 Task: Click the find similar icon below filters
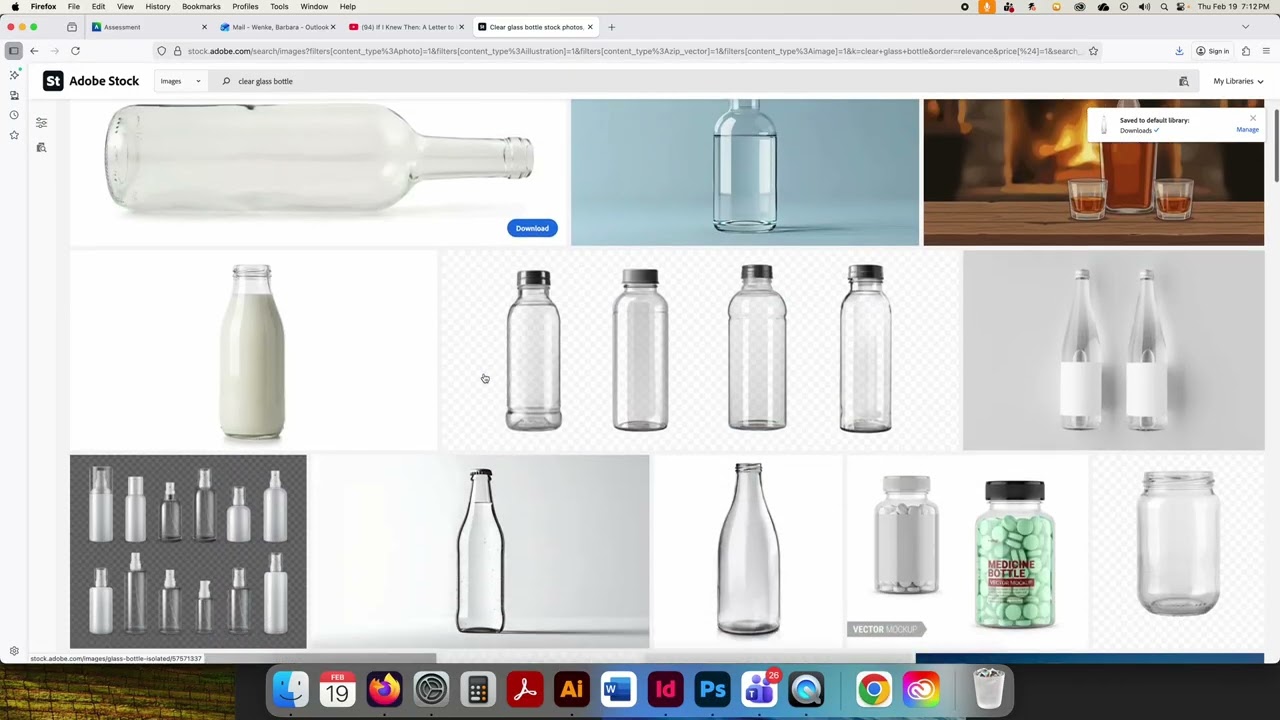pyautogui.click(x=41, y=147)
